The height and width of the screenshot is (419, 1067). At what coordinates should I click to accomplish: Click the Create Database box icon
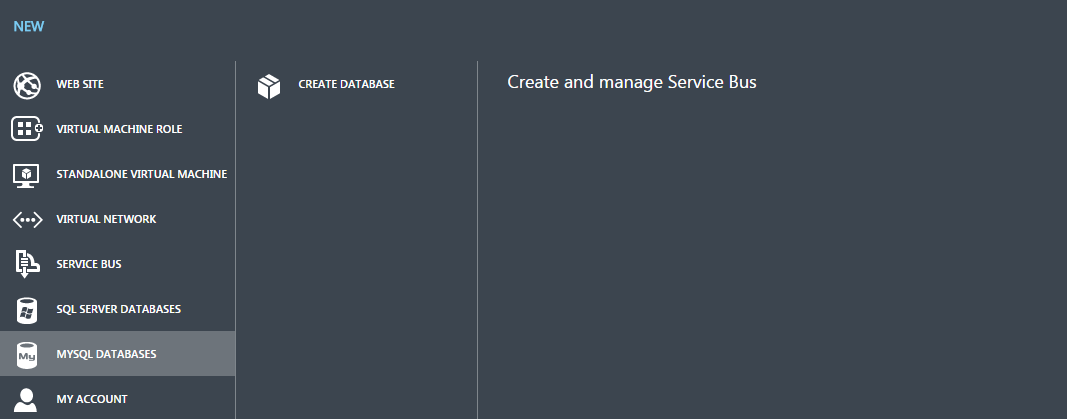(269, 86)
